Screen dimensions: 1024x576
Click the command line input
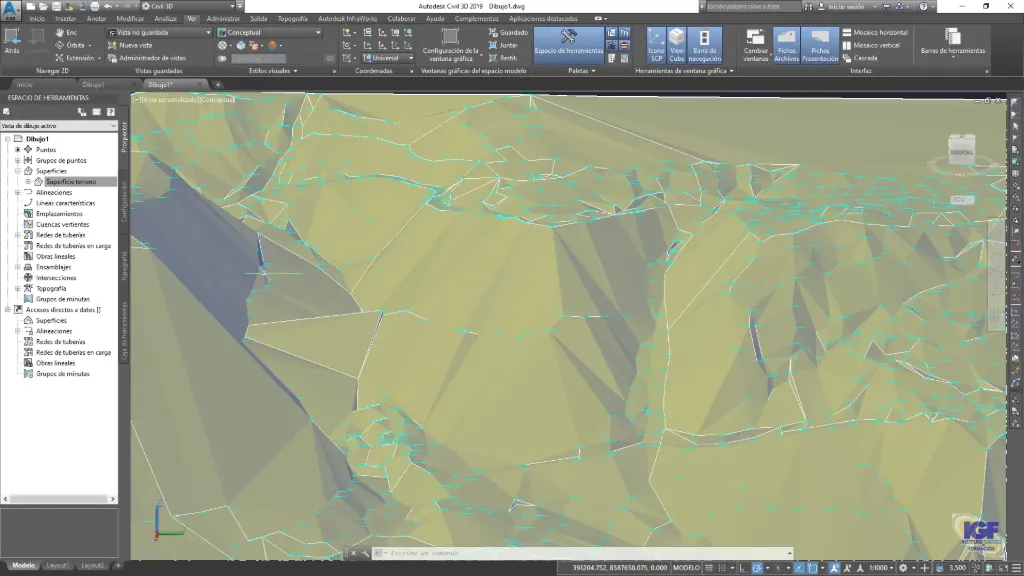point(581,553)
